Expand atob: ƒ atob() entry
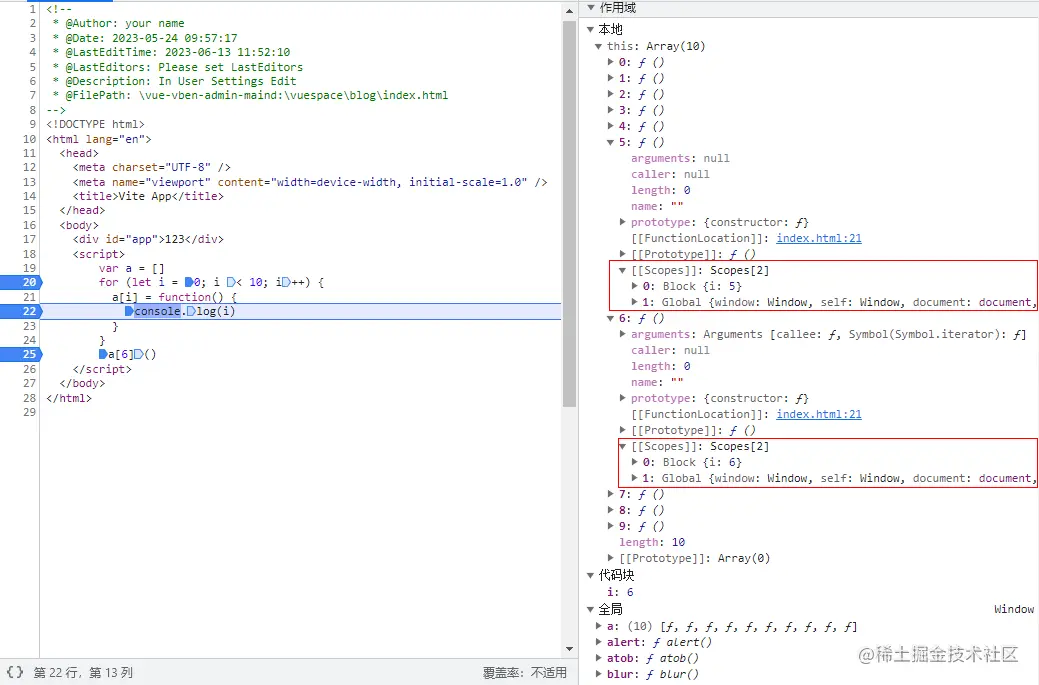 tap(599, 657)
